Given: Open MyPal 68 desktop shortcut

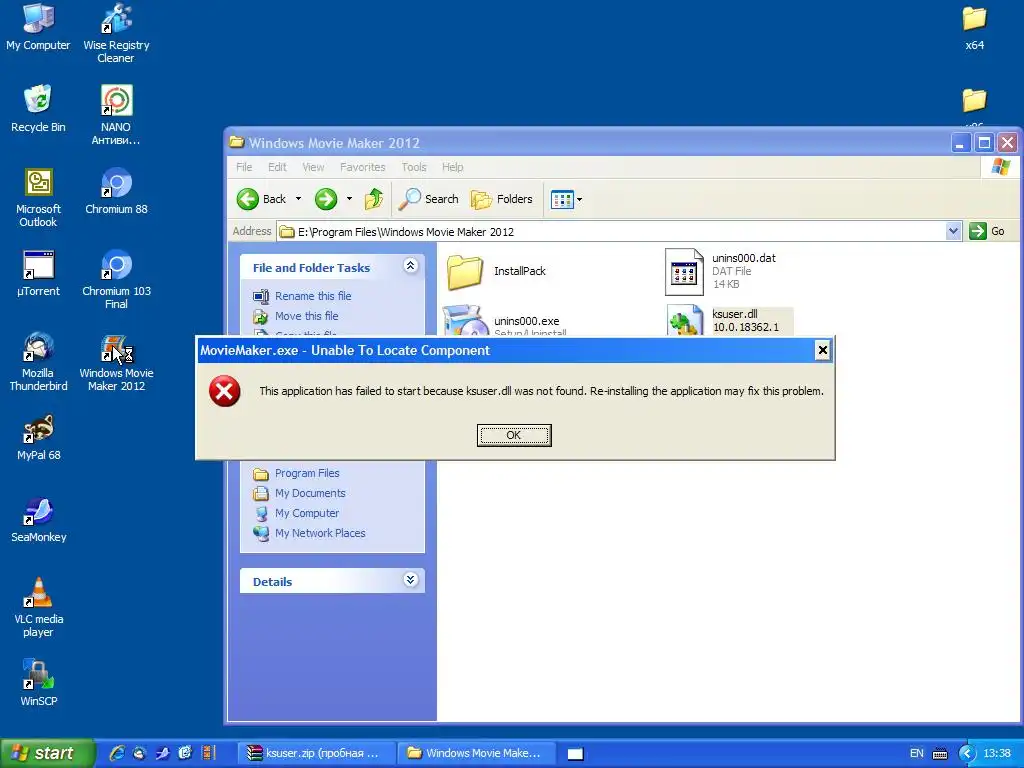Looking at the screenshot, I should 38,437.
